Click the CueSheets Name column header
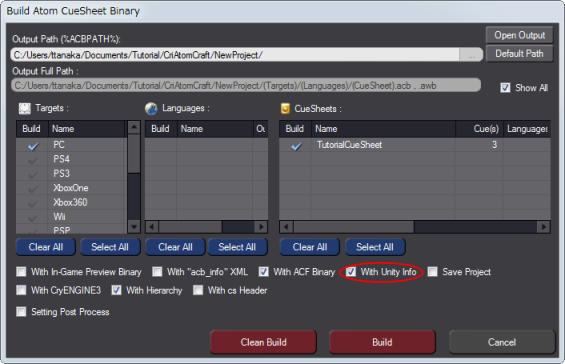 click(x=383, y=129)
